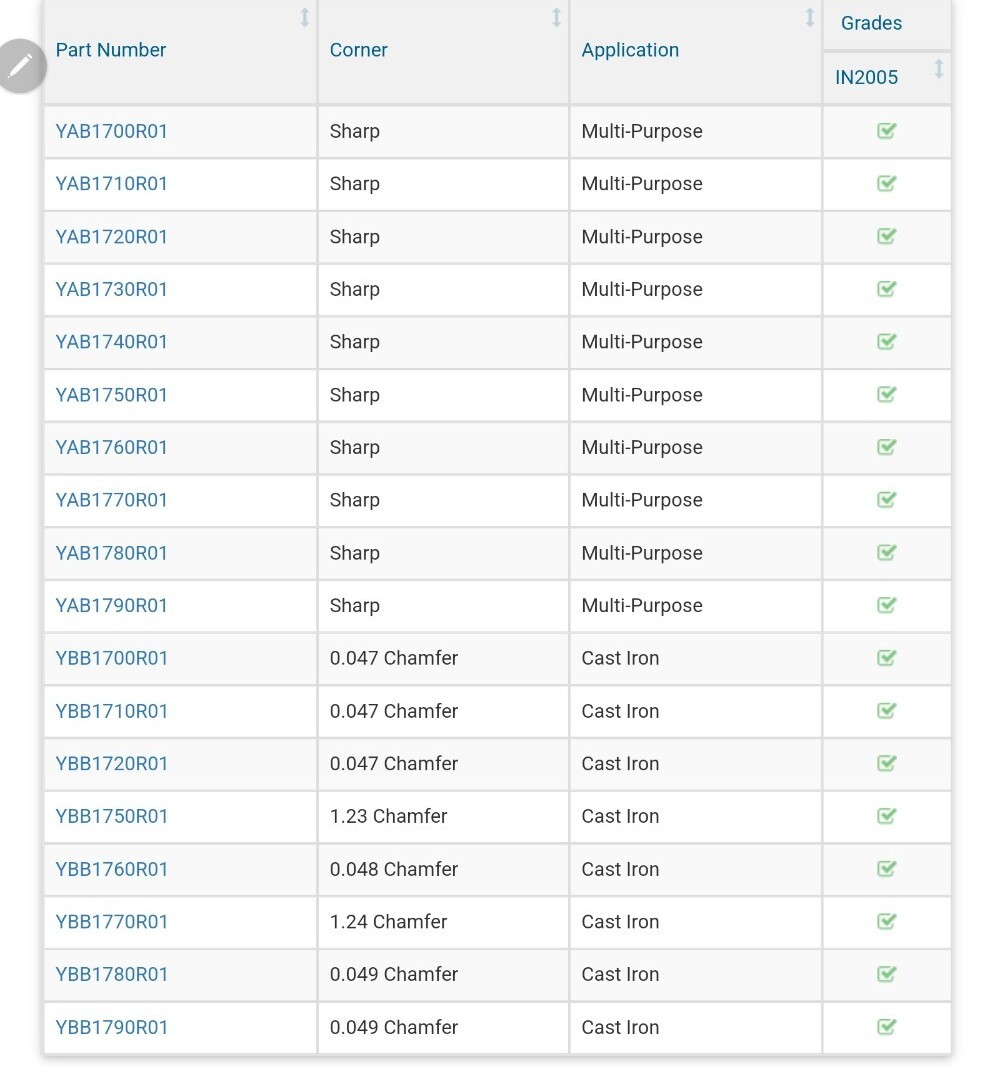Image resolution: width=1000 pixels, height=1067 pixels.
Task: Sort by Part Number column arrows
Action: click(305, 18)
